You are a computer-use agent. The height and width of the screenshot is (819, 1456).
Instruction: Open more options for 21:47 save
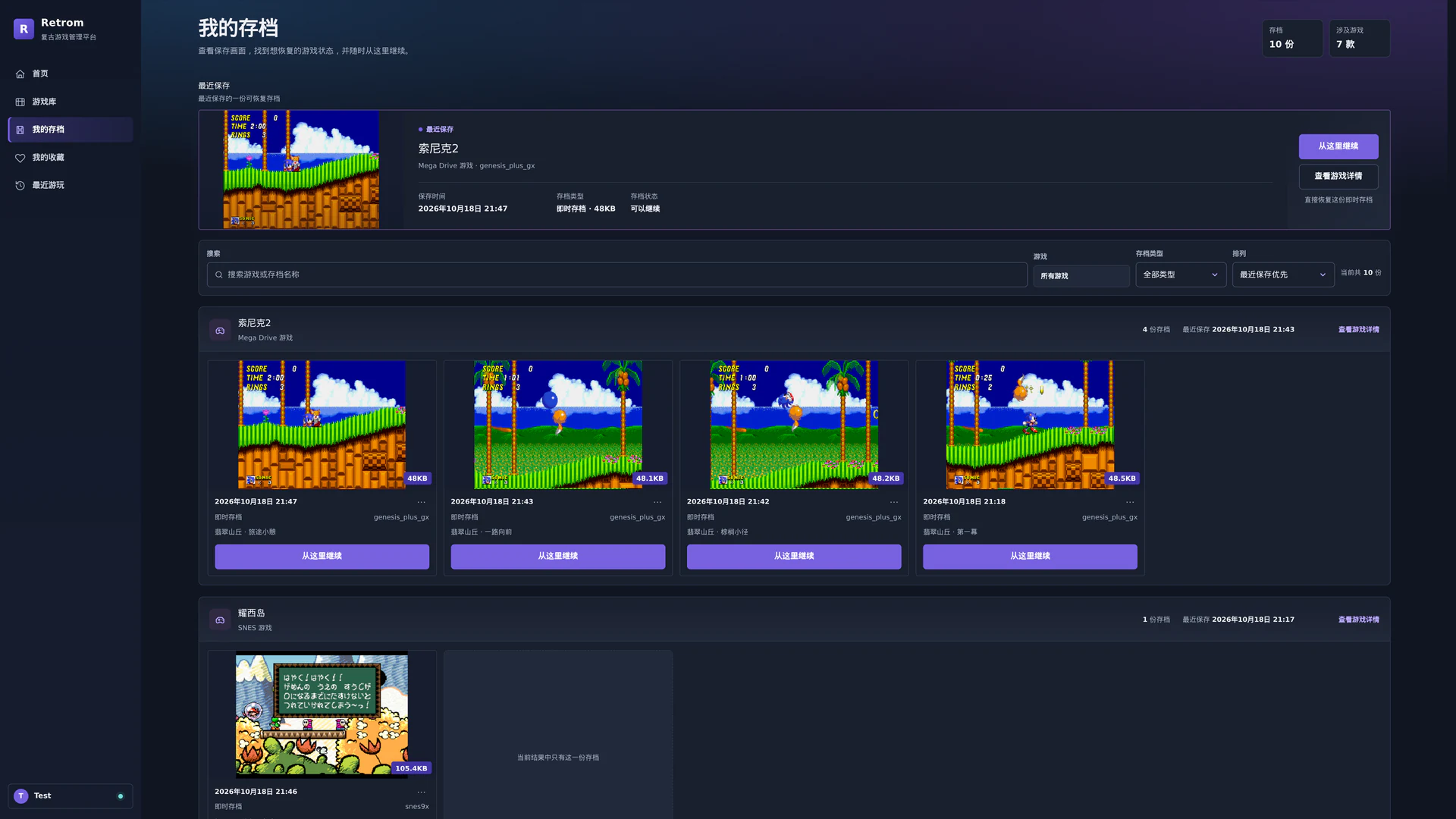pos(422,502)
